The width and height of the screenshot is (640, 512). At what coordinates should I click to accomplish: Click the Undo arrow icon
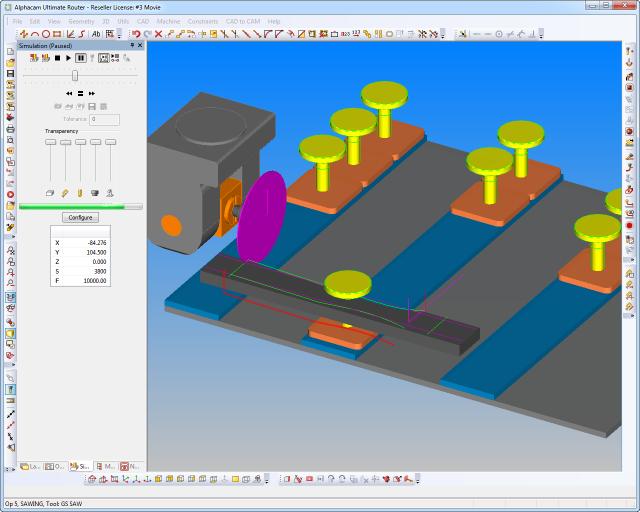tap(136, 34)
